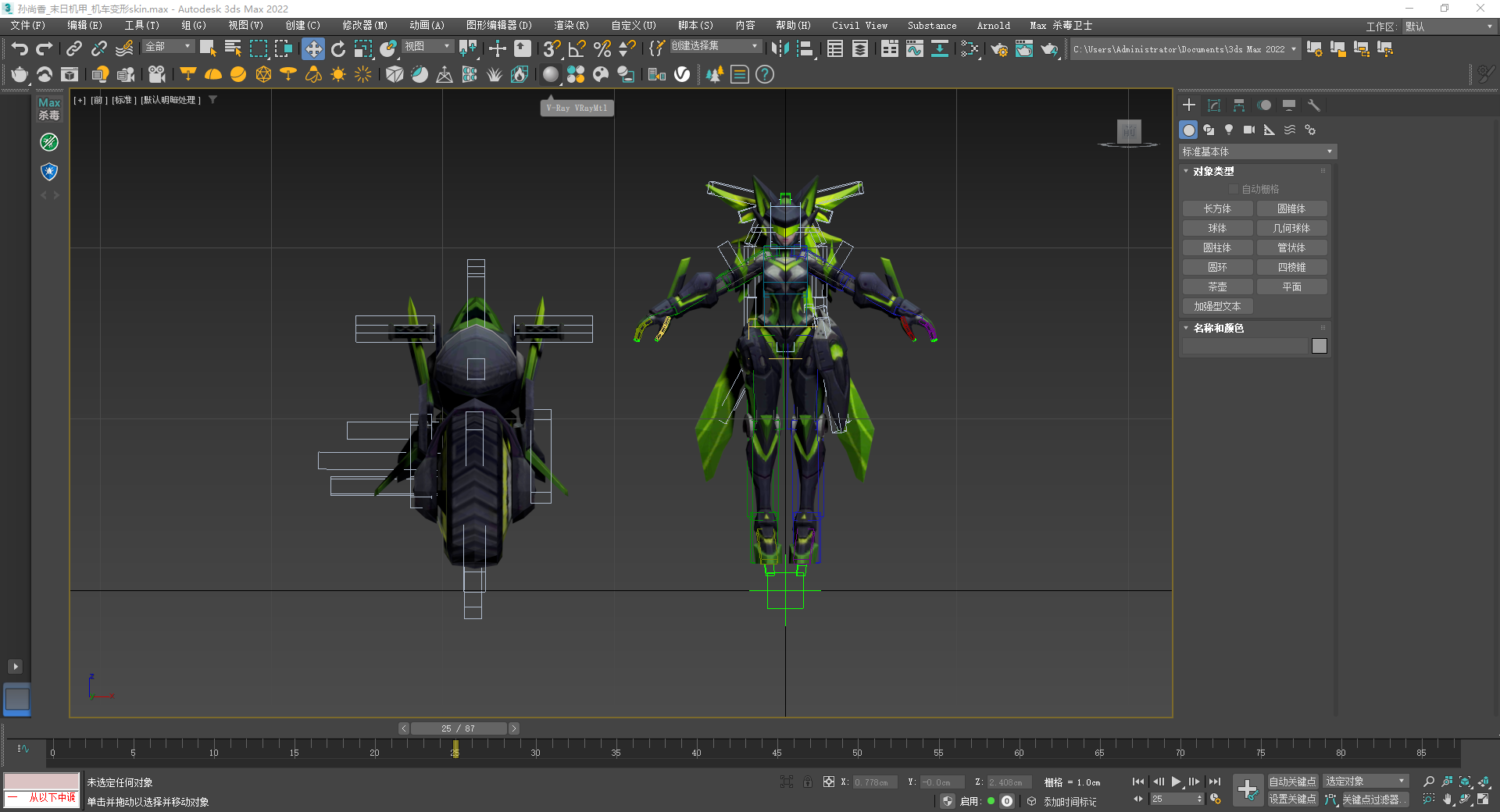Open Select by Name list icon
Image resolution: width=1500 pixels, height=812 pixels.
point(233,48)
